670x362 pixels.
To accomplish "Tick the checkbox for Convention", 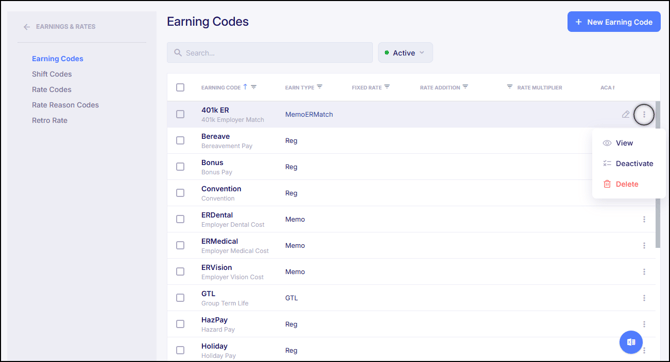I will point(180,193).
